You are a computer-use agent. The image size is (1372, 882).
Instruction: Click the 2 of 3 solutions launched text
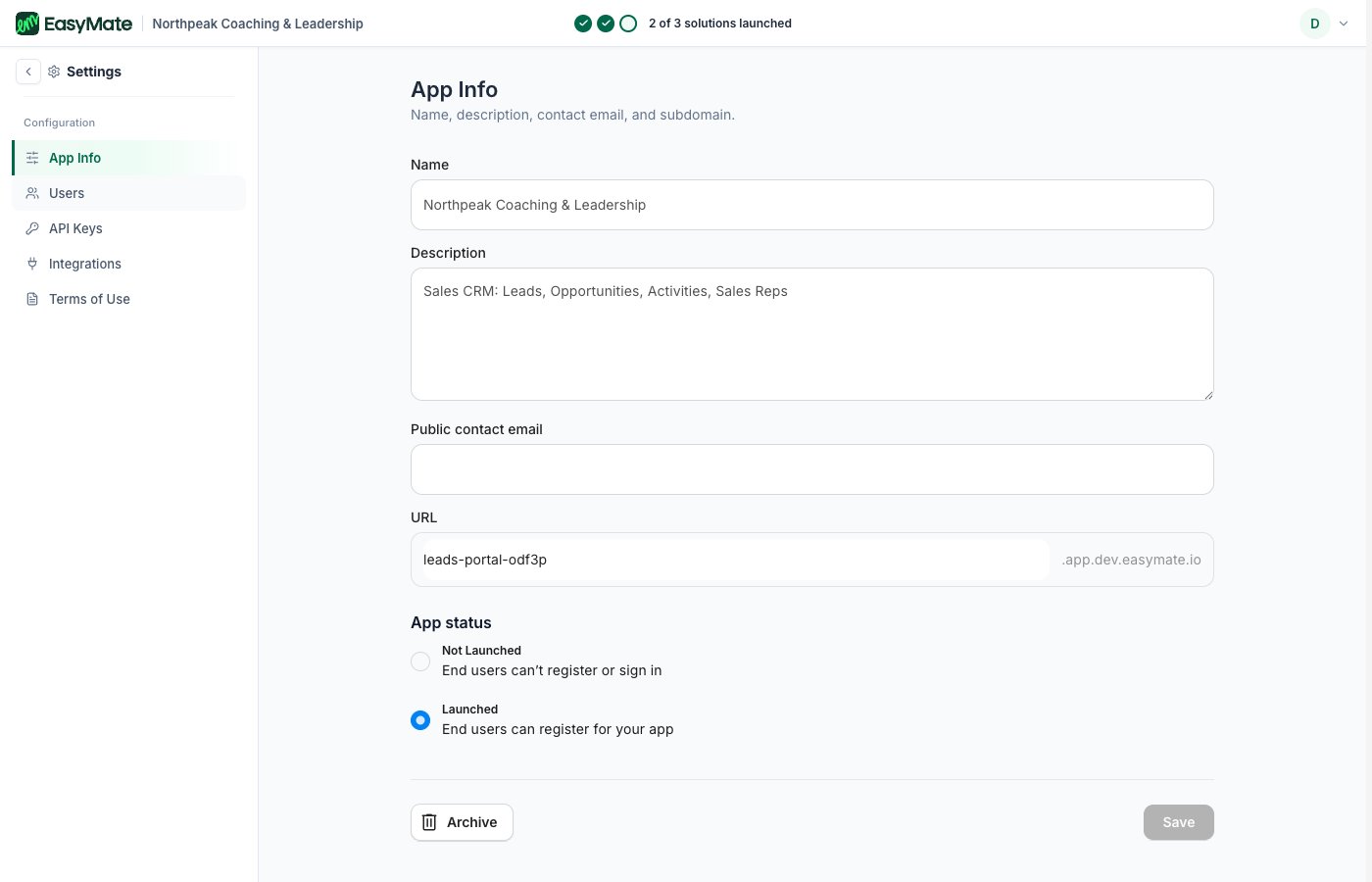point(720,24)
